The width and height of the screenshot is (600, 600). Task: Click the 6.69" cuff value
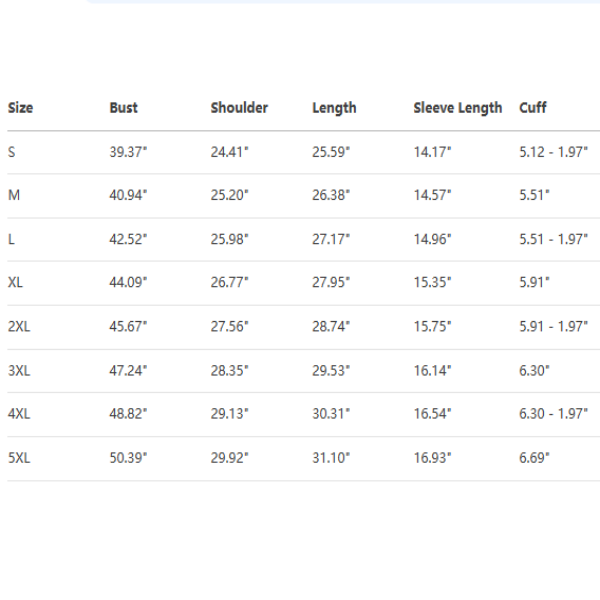click(x=535, y=458)
